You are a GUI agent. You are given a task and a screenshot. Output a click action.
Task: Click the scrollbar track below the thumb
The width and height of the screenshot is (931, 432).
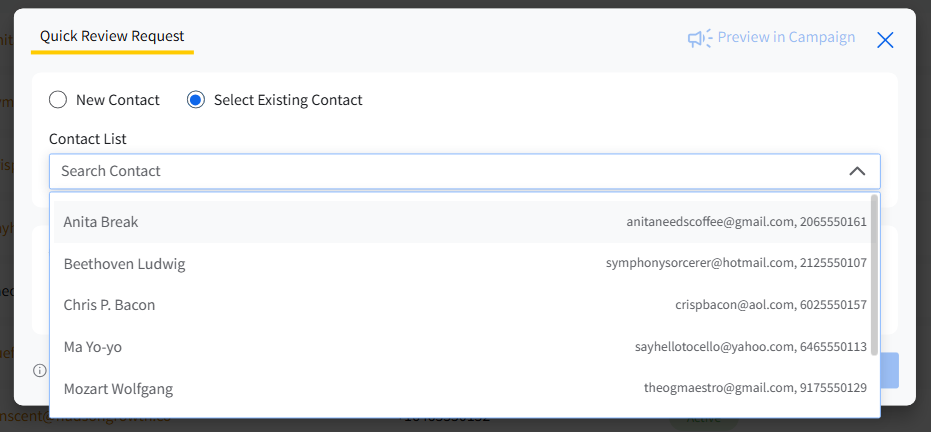[x=875, y=385]
